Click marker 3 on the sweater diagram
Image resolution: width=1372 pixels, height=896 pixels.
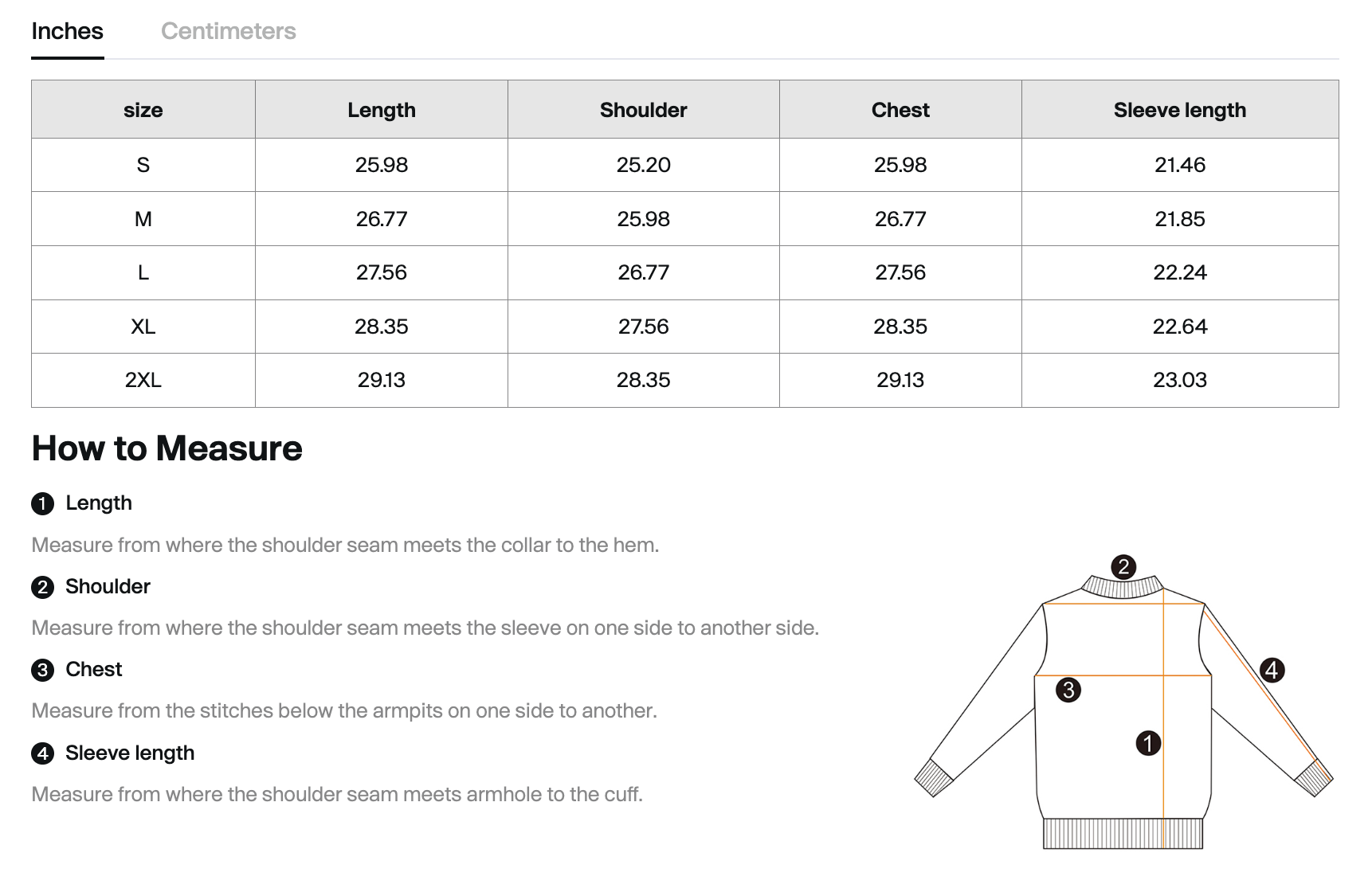coord(1070,690)
